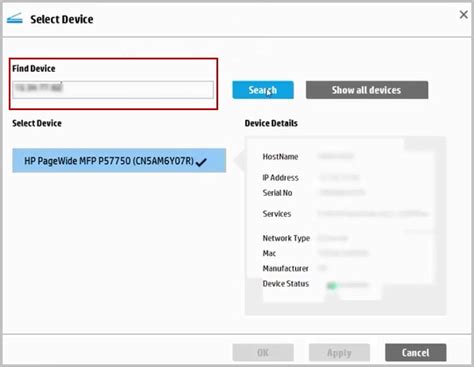The image size is (474, 367).
Task: Click the greyed-out Apply button
Action: pyautogui.click(x=339, y=353)
